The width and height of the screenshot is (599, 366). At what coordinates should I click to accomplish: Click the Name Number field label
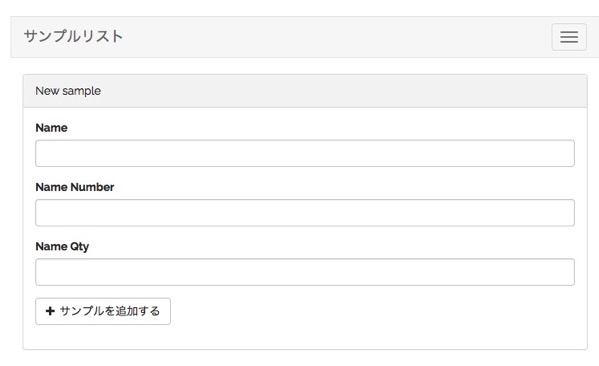(x=75, y=187)
